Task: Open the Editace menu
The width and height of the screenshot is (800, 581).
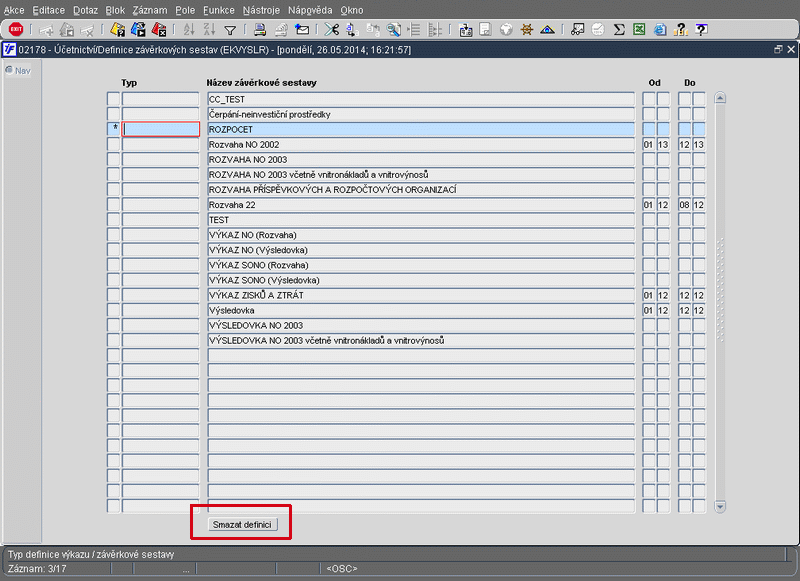Action: 48,10
